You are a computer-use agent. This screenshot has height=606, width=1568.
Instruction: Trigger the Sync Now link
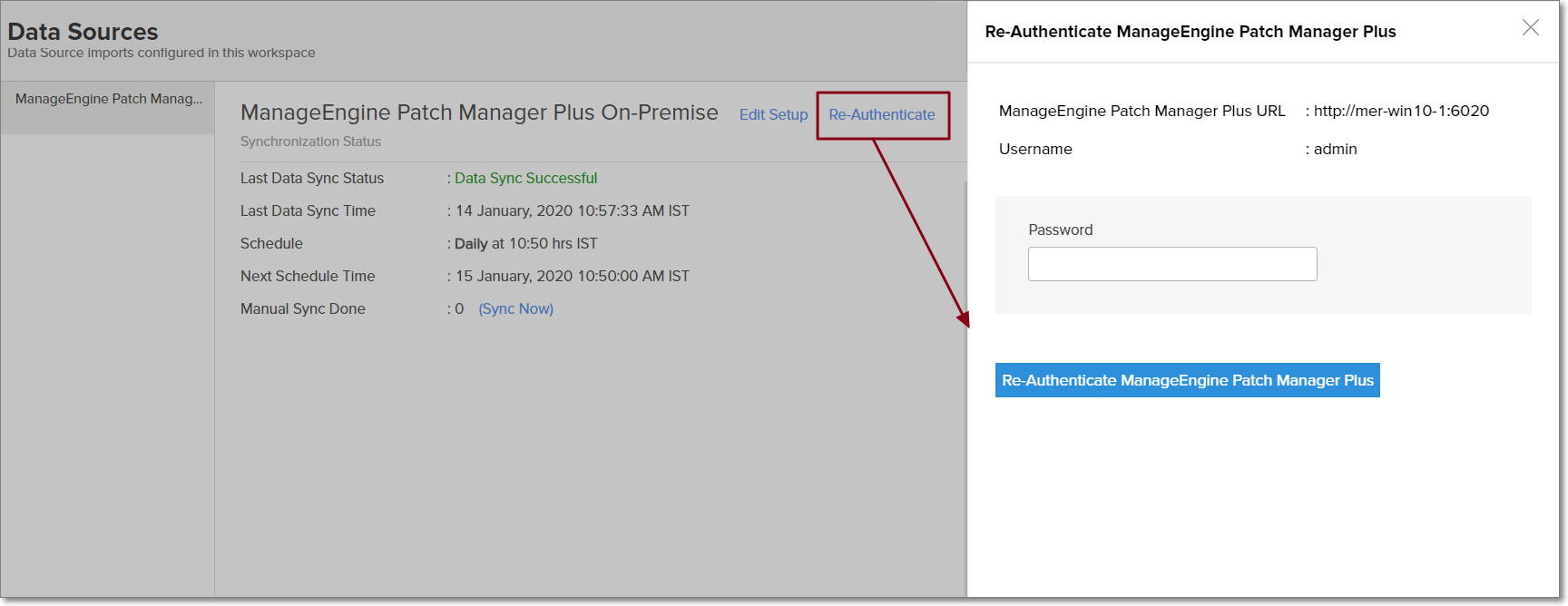pyautogui.click(x=515, y=308)
